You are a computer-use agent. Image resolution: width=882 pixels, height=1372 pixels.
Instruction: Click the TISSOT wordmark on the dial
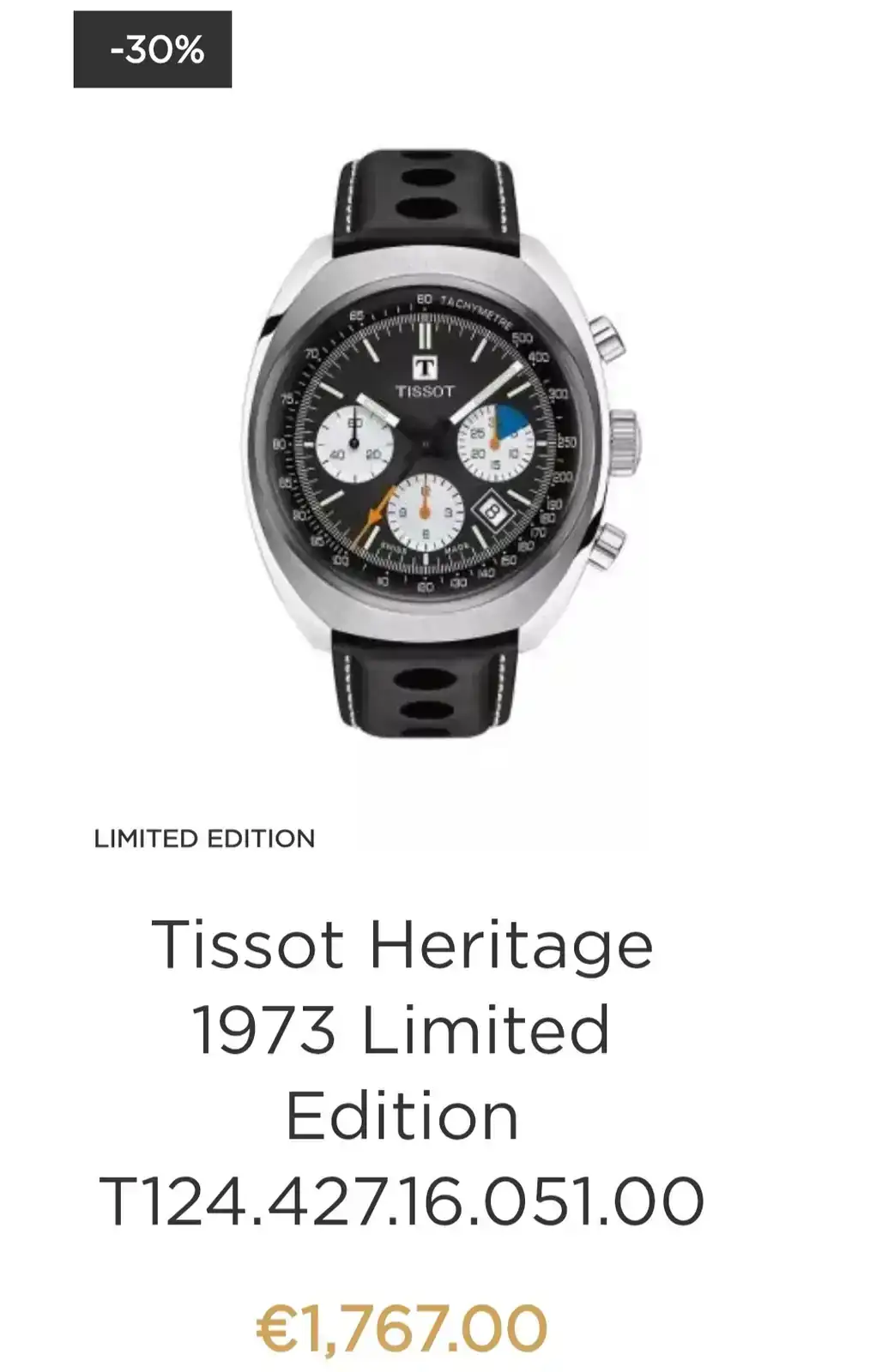425,391
